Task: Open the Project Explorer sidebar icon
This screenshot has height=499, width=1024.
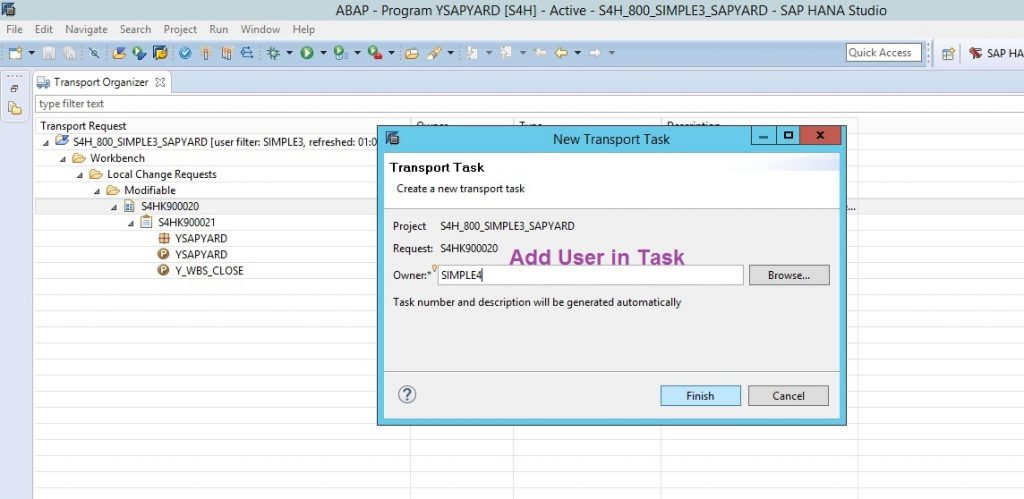Action: pyautogui.click(x=15, y=108)
